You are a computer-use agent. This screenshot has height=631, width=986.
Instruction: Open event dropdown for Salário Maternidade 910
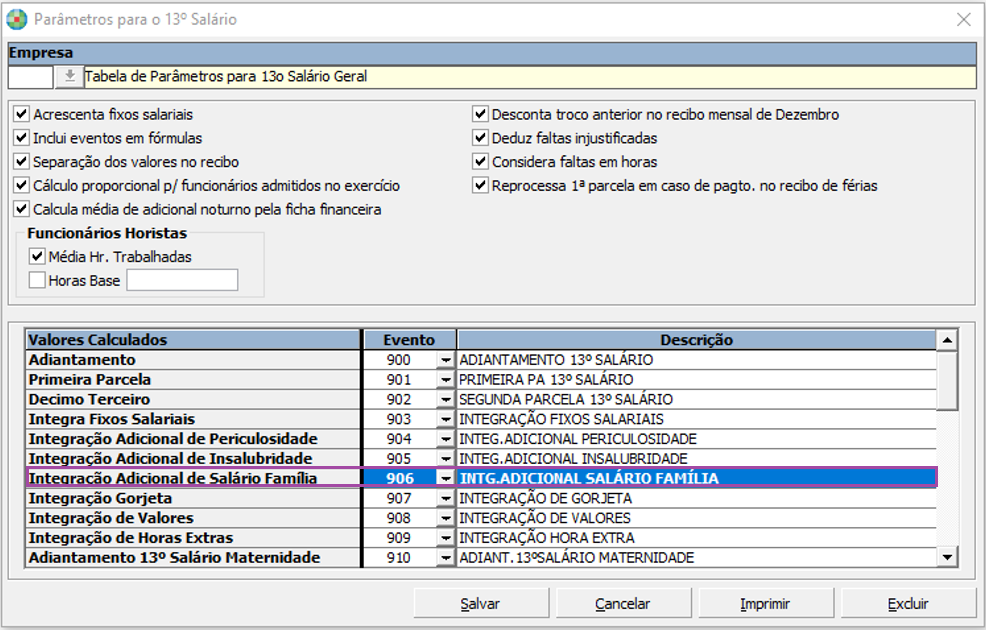(446, 558)
